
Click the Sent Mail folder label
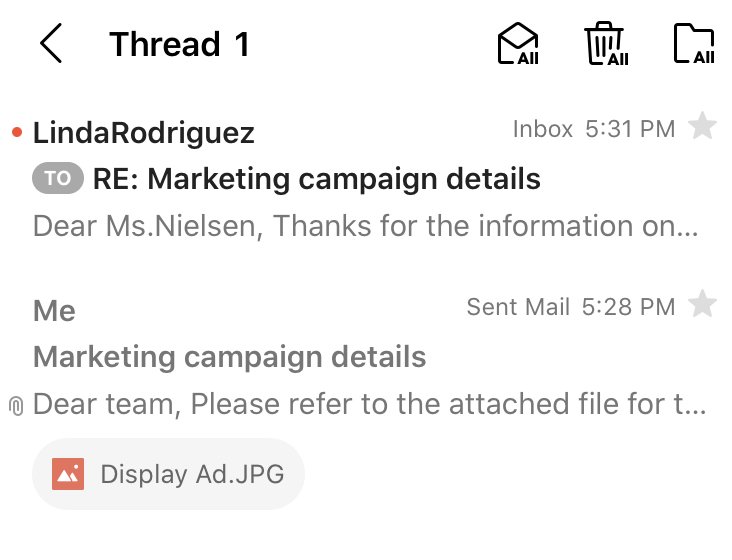(x=518, y=307)
